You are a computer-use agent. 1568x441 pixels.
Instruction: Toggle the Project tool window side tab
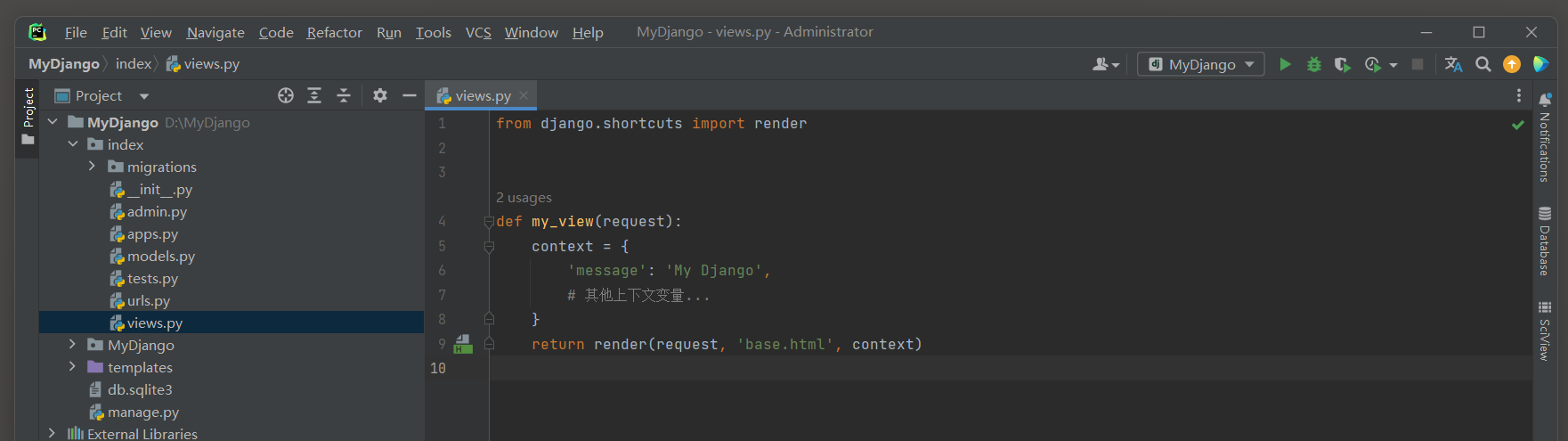tap(28, 119)
